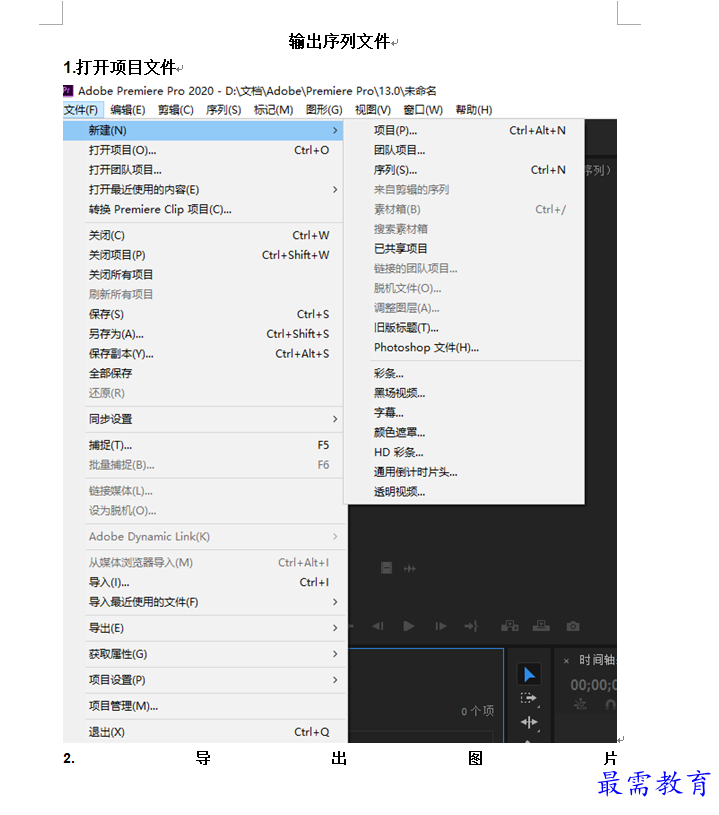The width and height of the screenshot is (719, 815).
Task: Open the 剪辑(C) menu
Action: point(176,110)
